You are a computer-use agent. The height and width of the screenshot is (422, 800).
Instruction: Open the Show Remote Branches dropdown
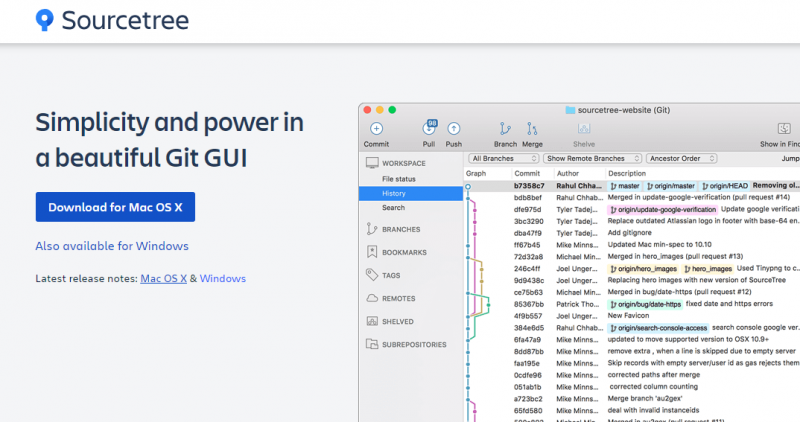592,158
